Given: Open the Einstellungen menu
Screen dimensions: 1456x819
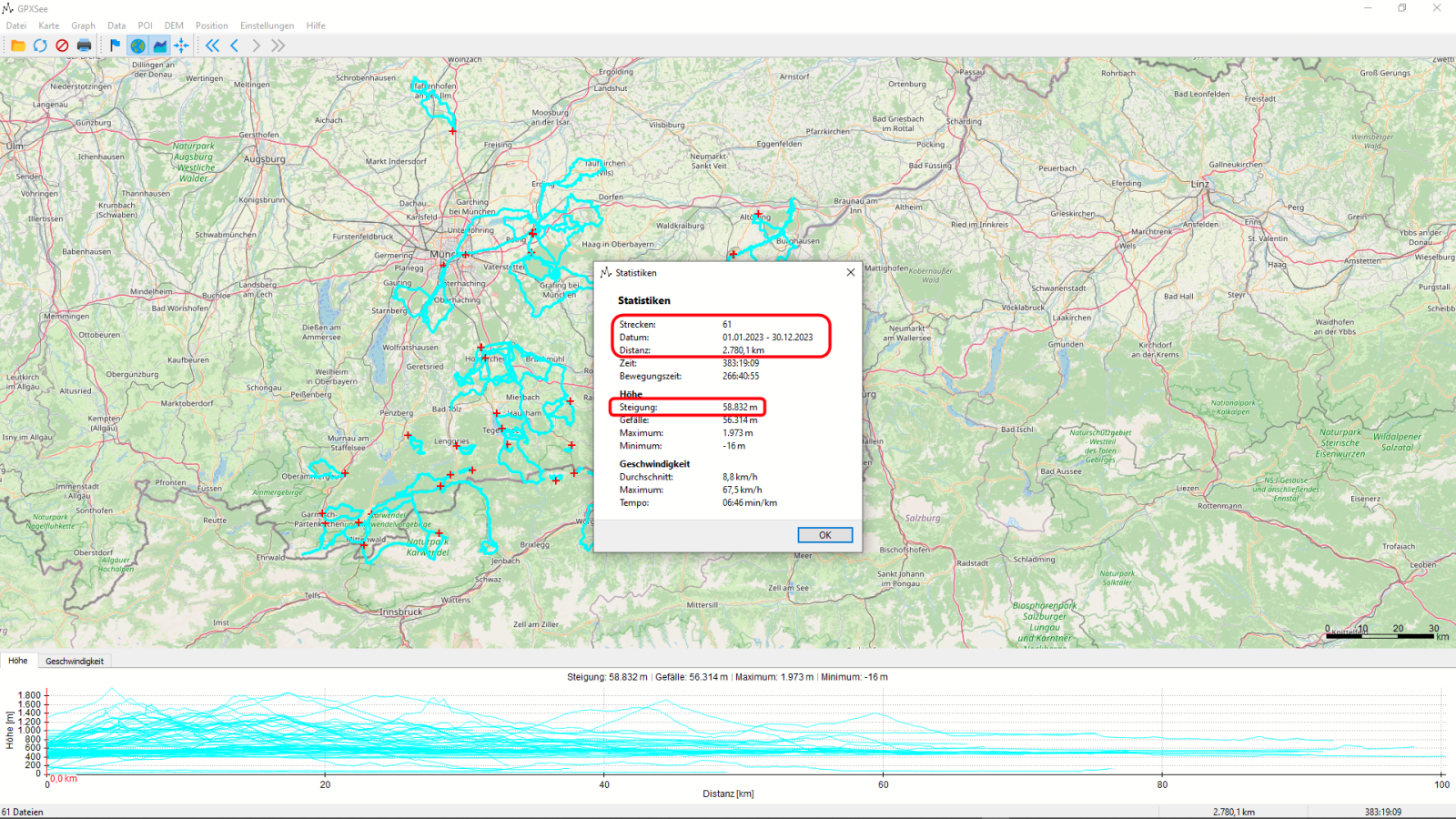Looking at the screenshot, I should [x=268, y=25].
